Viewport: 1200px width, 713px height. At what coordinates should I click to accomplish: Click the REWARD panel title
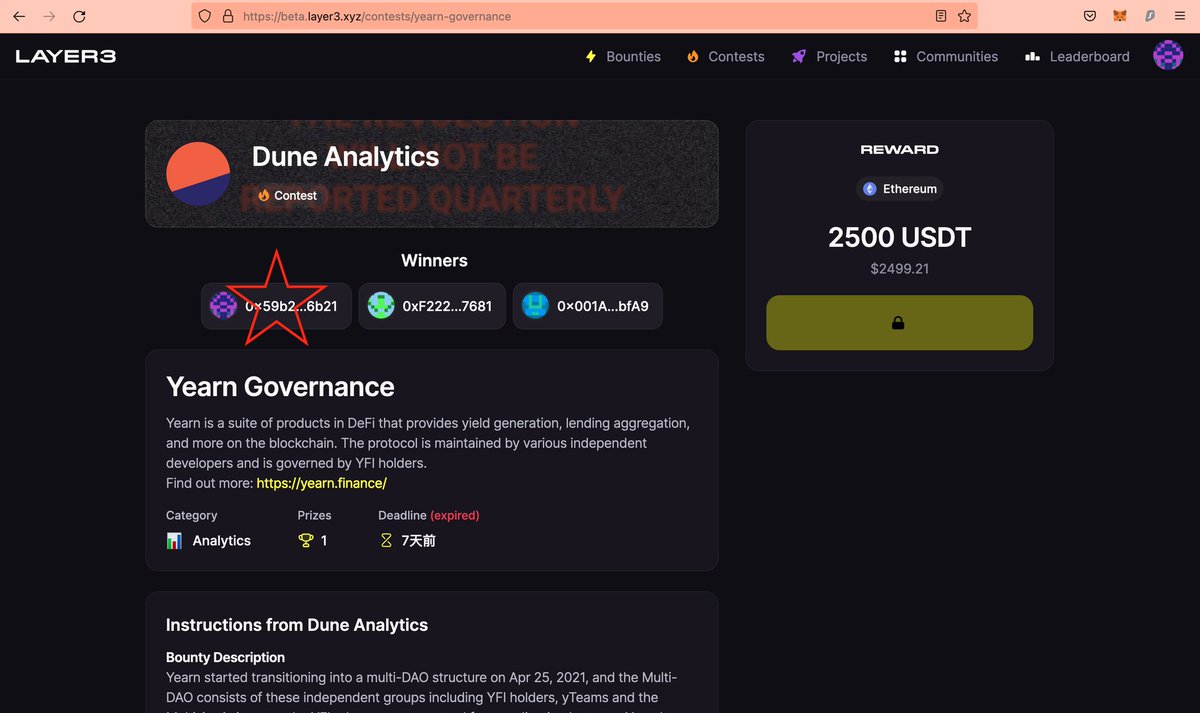(899, 149)
